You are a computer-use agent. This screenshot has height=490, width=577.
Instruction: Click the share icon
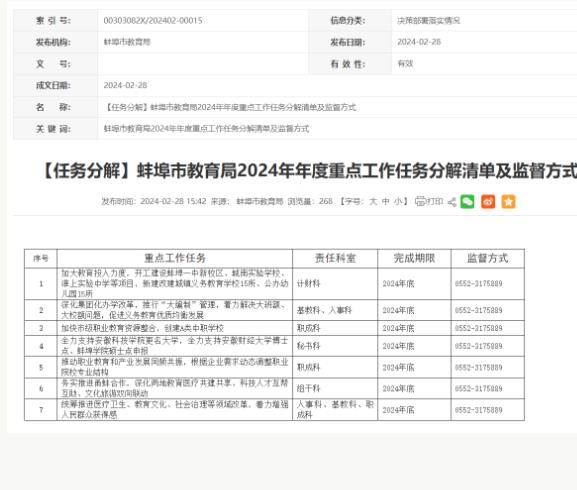point(452,202)
